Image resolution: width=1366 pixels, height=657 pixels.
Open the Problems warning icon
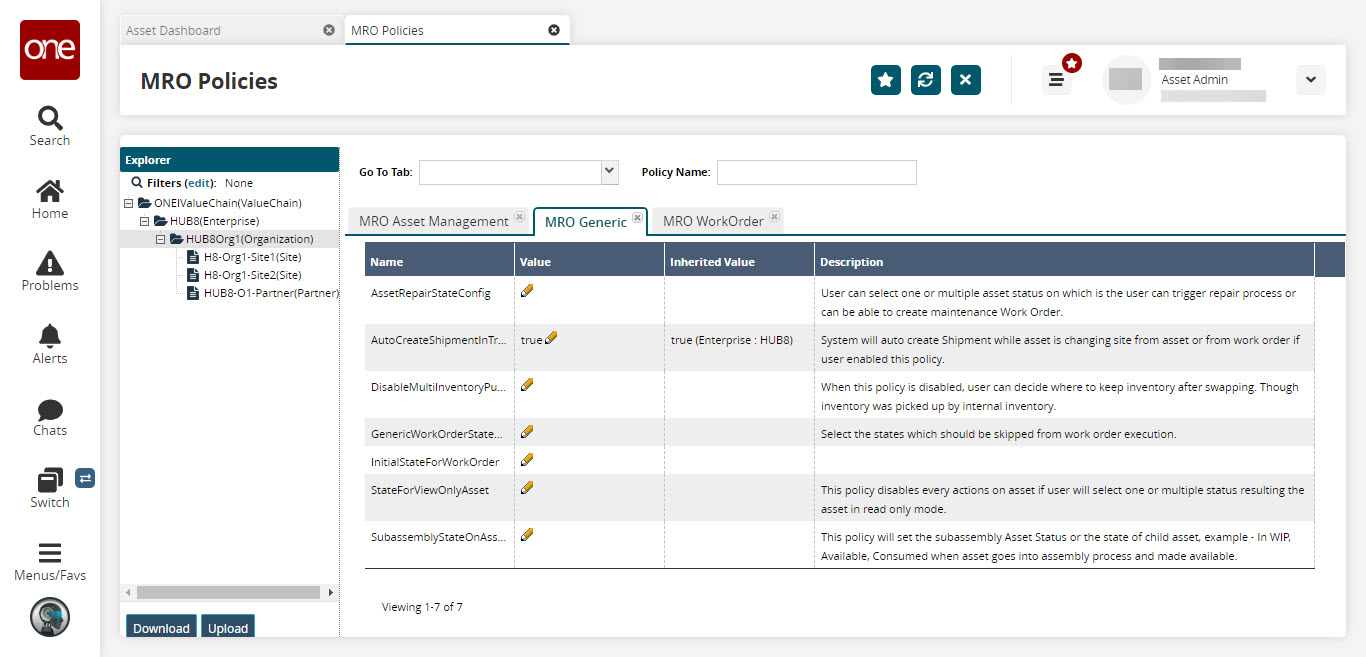tap(49, 264)
